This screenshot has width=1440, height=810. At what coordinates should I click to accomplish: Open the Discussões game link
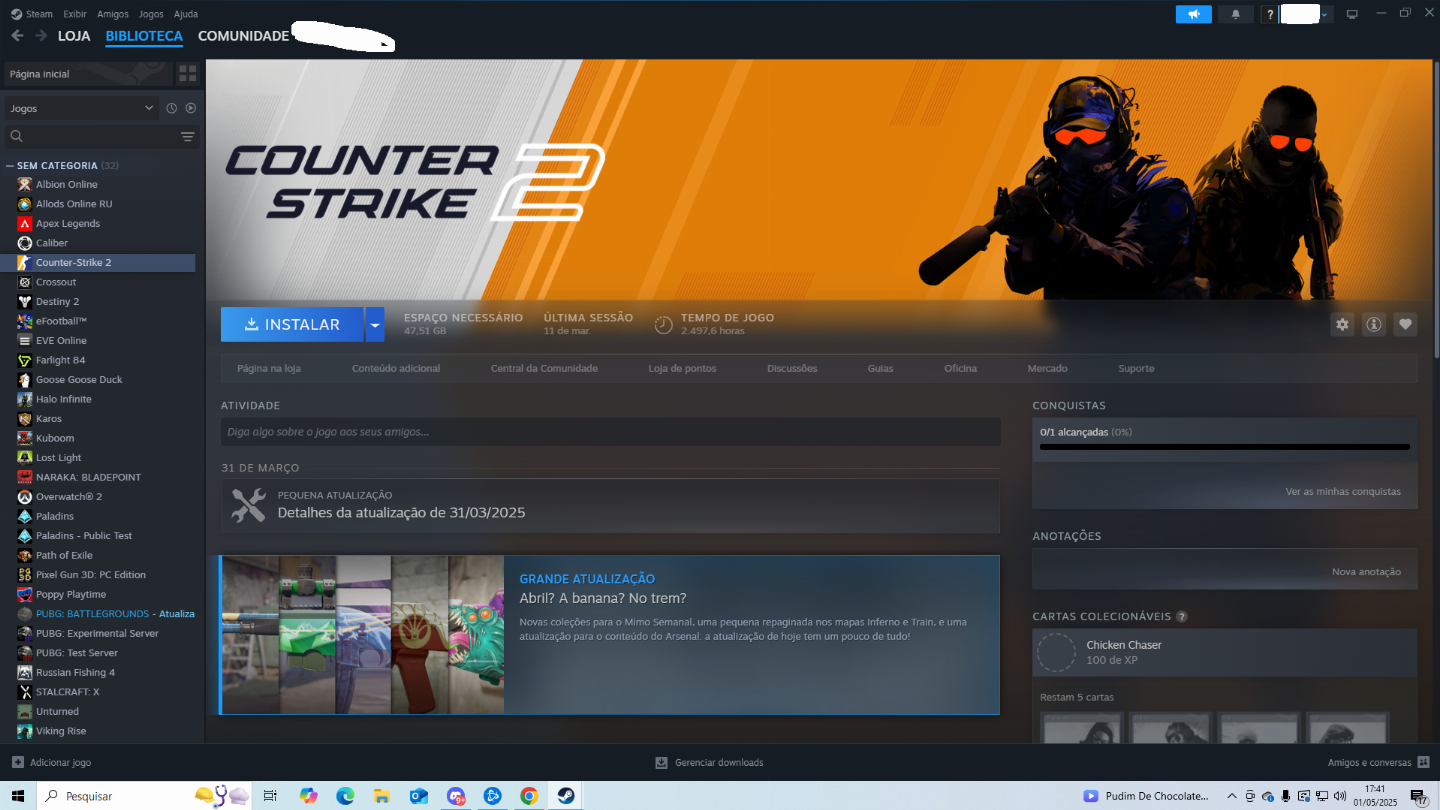point(792,369)
